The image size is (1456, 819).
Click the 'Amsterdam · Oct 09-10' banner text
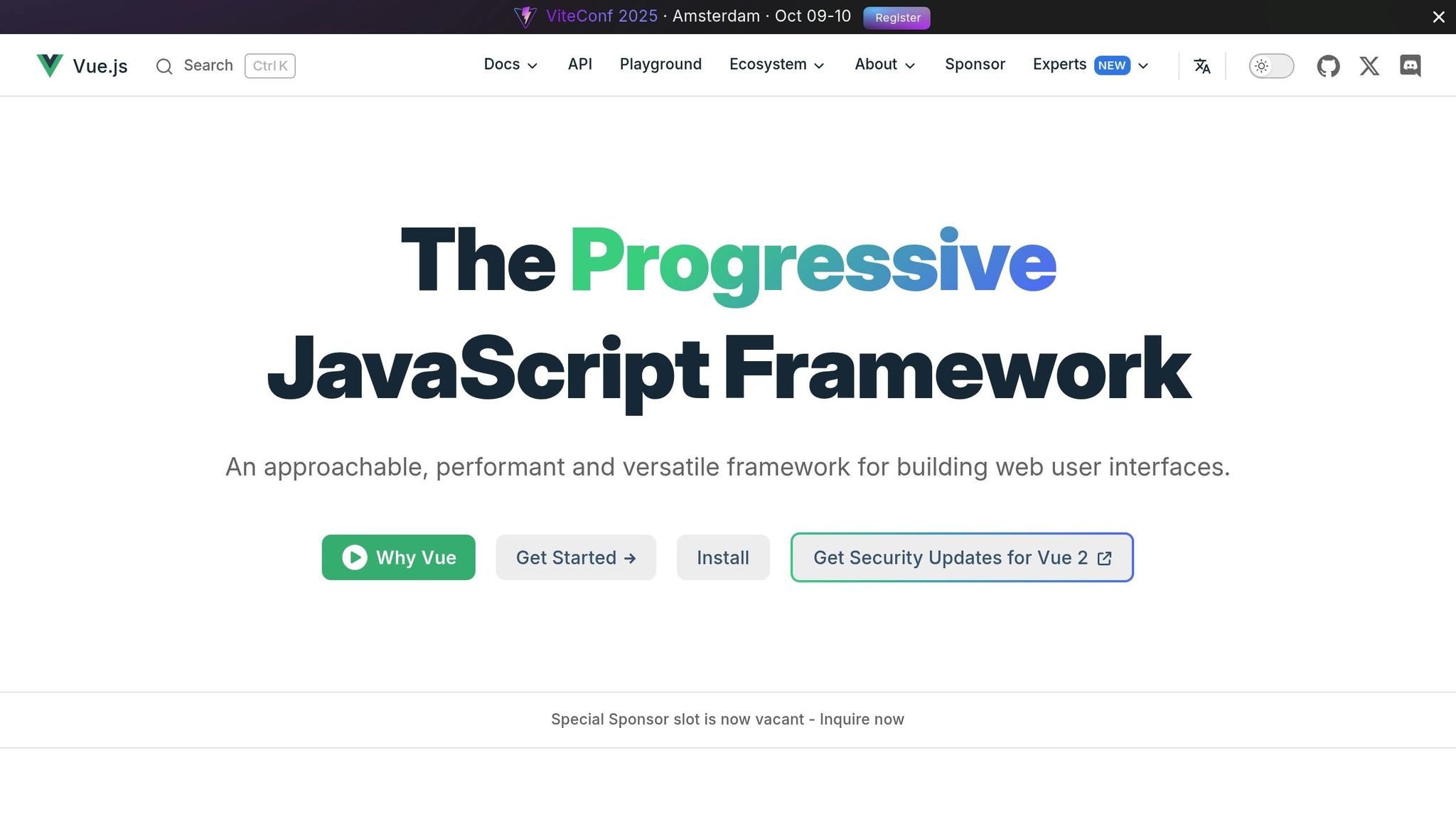tap(761, 16)
